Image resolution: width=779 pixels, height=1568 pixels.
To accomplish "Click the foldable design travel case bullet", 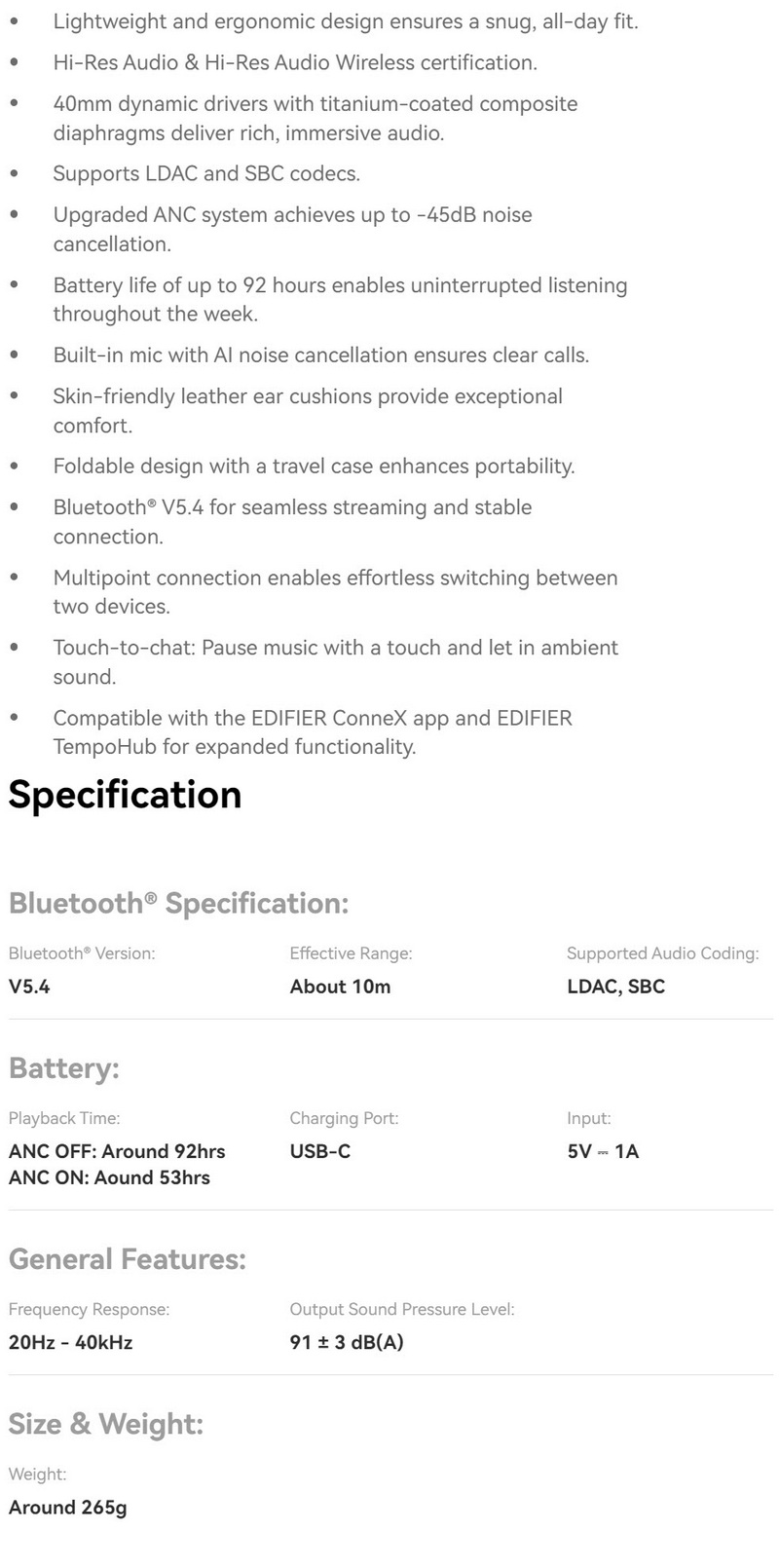I will 314,466.
